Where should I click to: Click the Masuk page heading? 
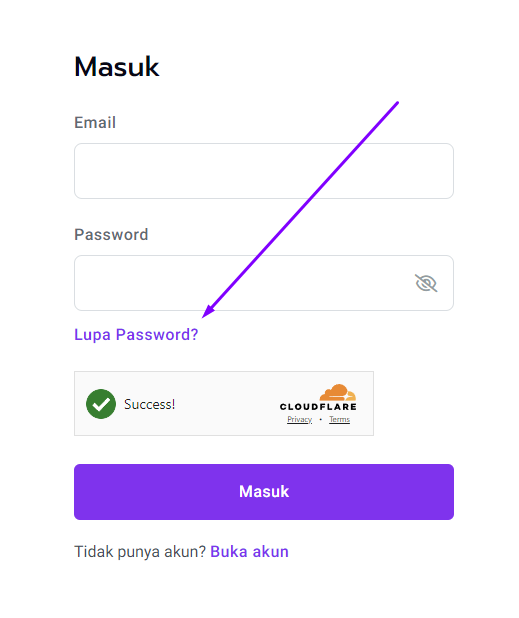pyautogui.click(x=117, y=67)
